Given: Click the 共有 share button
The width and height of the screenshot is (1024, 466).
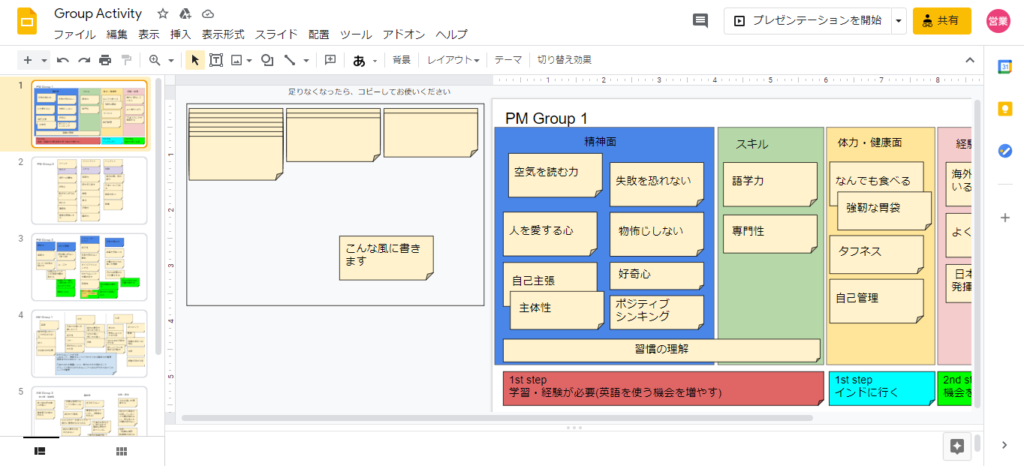Looking at the screenshot, I should pos(942,21).
